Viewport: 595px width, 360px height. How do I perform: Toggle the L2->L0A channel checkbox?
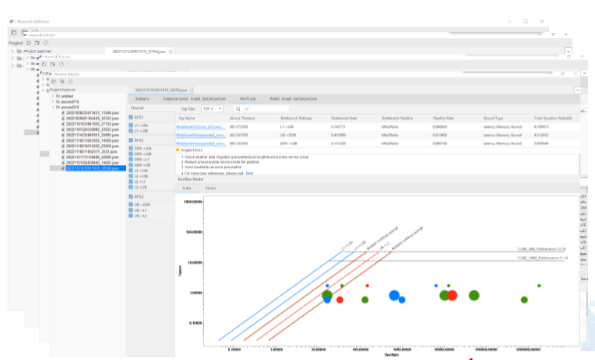coord(131,171)
